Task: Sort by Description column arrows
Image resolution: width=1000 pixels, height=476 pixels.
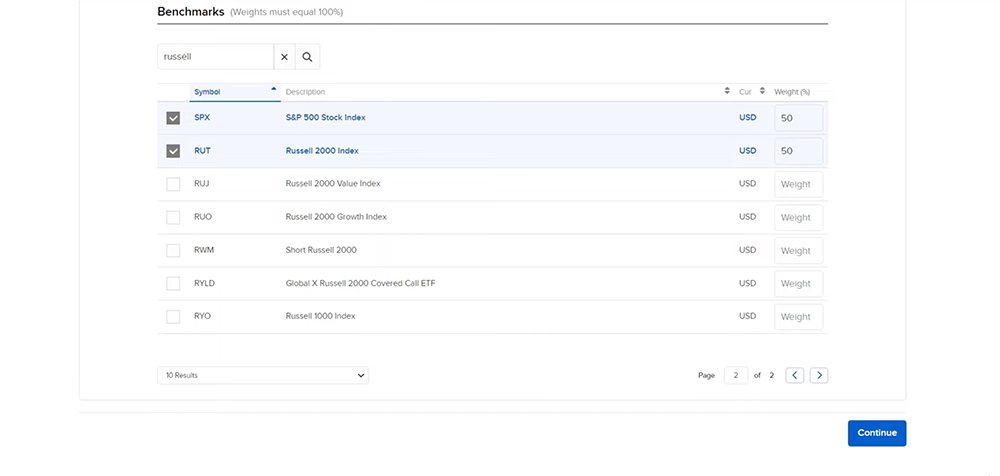Action: [727, 91]
